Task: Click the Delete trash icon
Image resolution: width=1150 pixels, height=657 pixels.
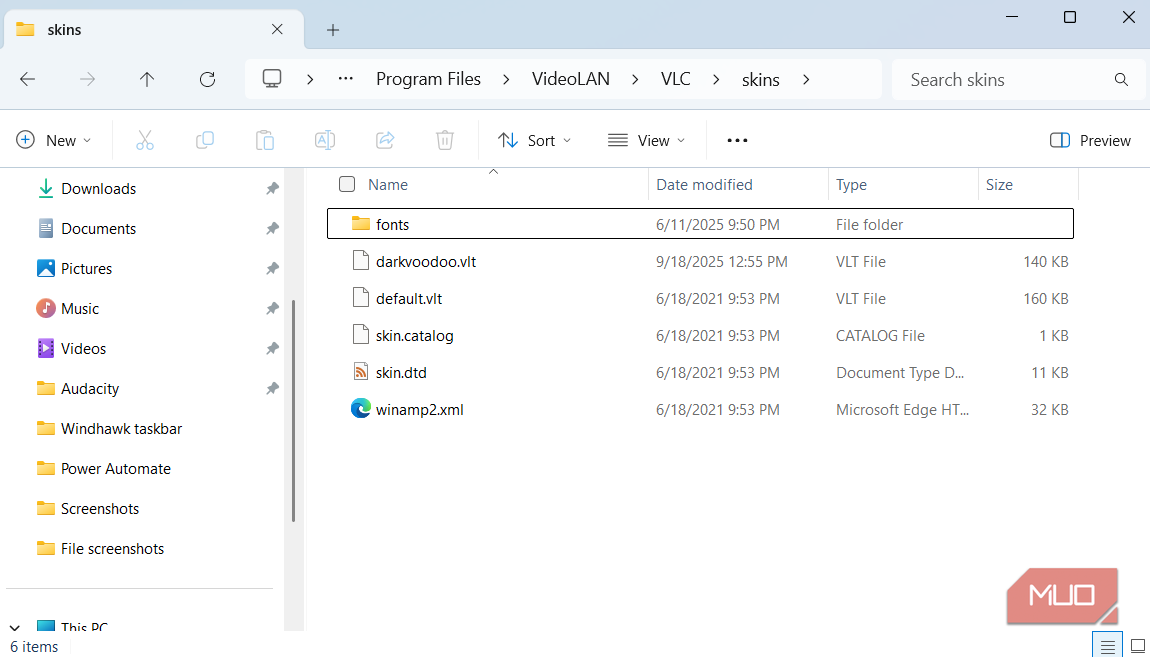Action: pos(445,140)
